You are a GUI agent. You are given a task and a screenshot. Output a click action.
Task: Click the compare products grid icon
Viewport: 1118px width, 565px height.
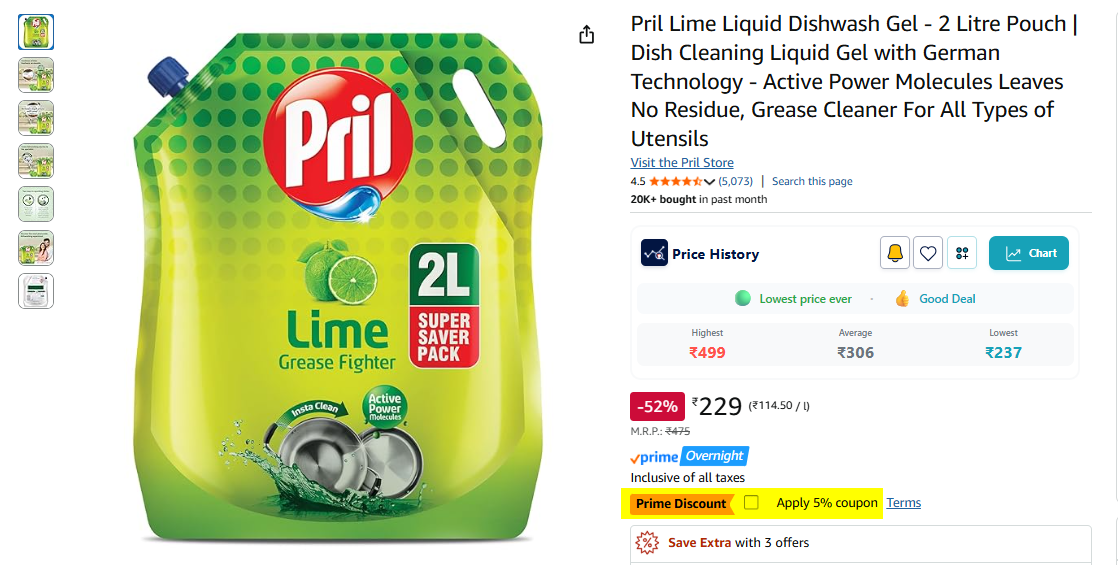(x=962, y=253)
